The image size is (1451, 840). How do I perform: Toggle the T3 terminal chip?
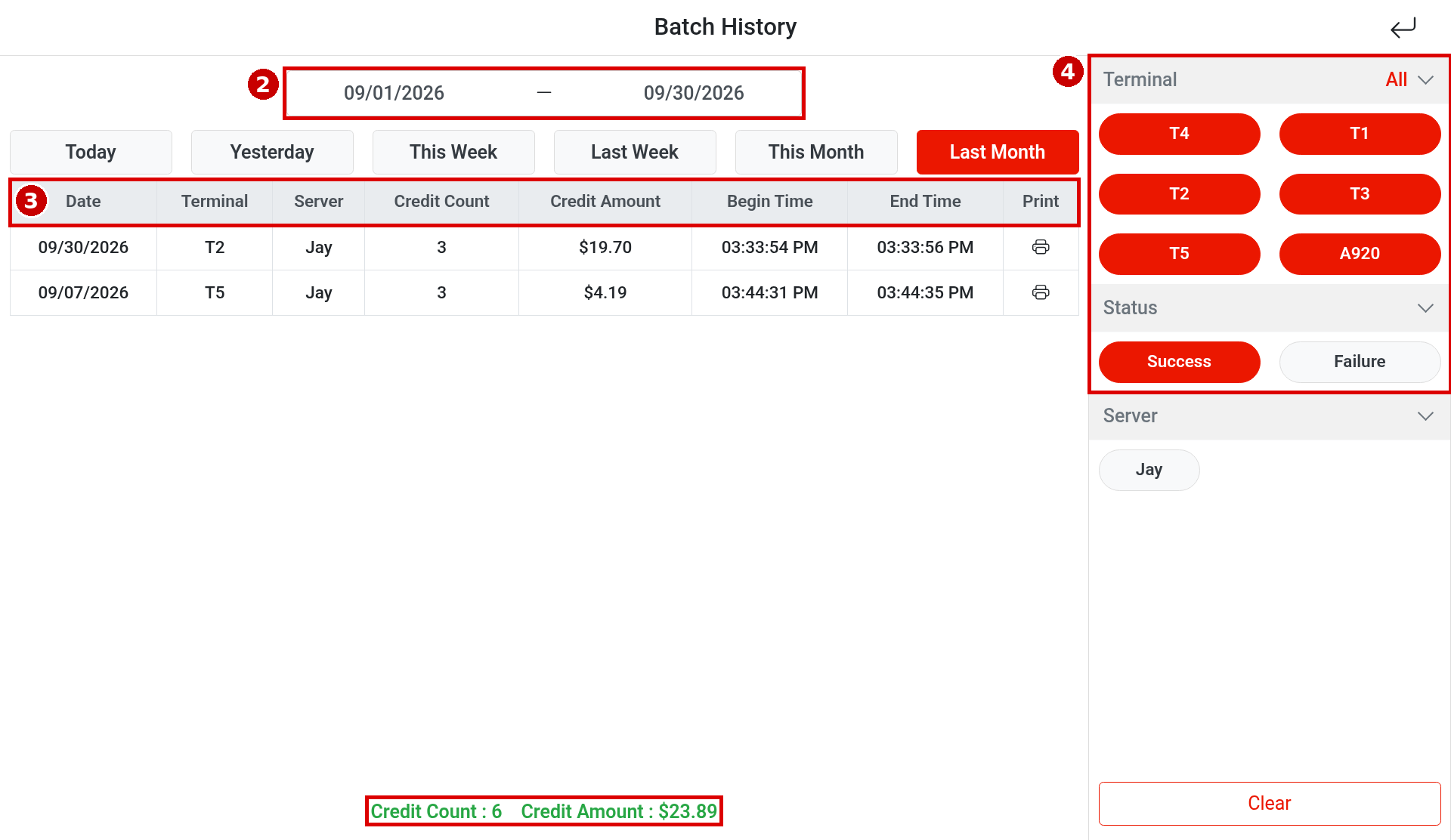point(1360,194)
